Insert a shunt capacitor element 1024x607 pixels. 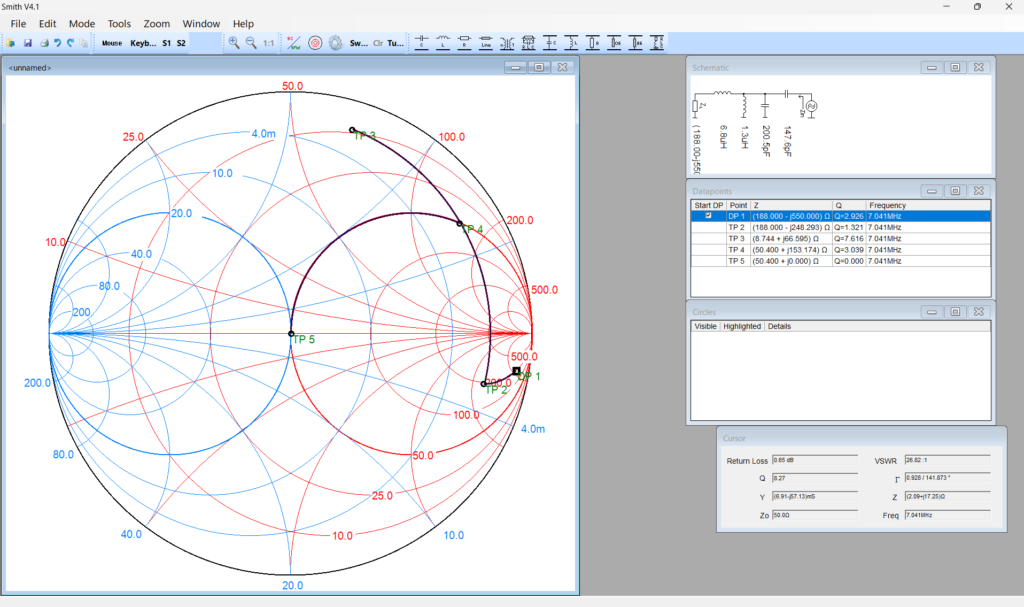tap(551, 43)
